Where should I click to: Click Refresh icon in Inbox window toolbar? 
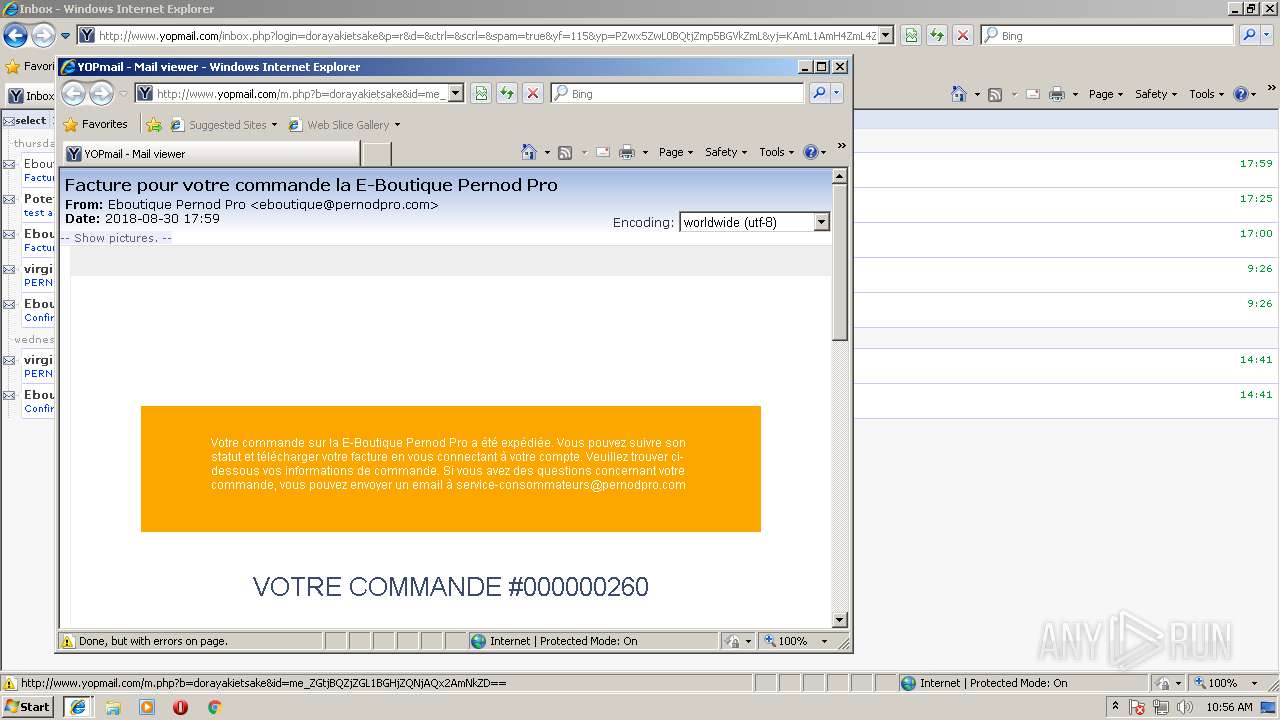click(x=937, y=35)
